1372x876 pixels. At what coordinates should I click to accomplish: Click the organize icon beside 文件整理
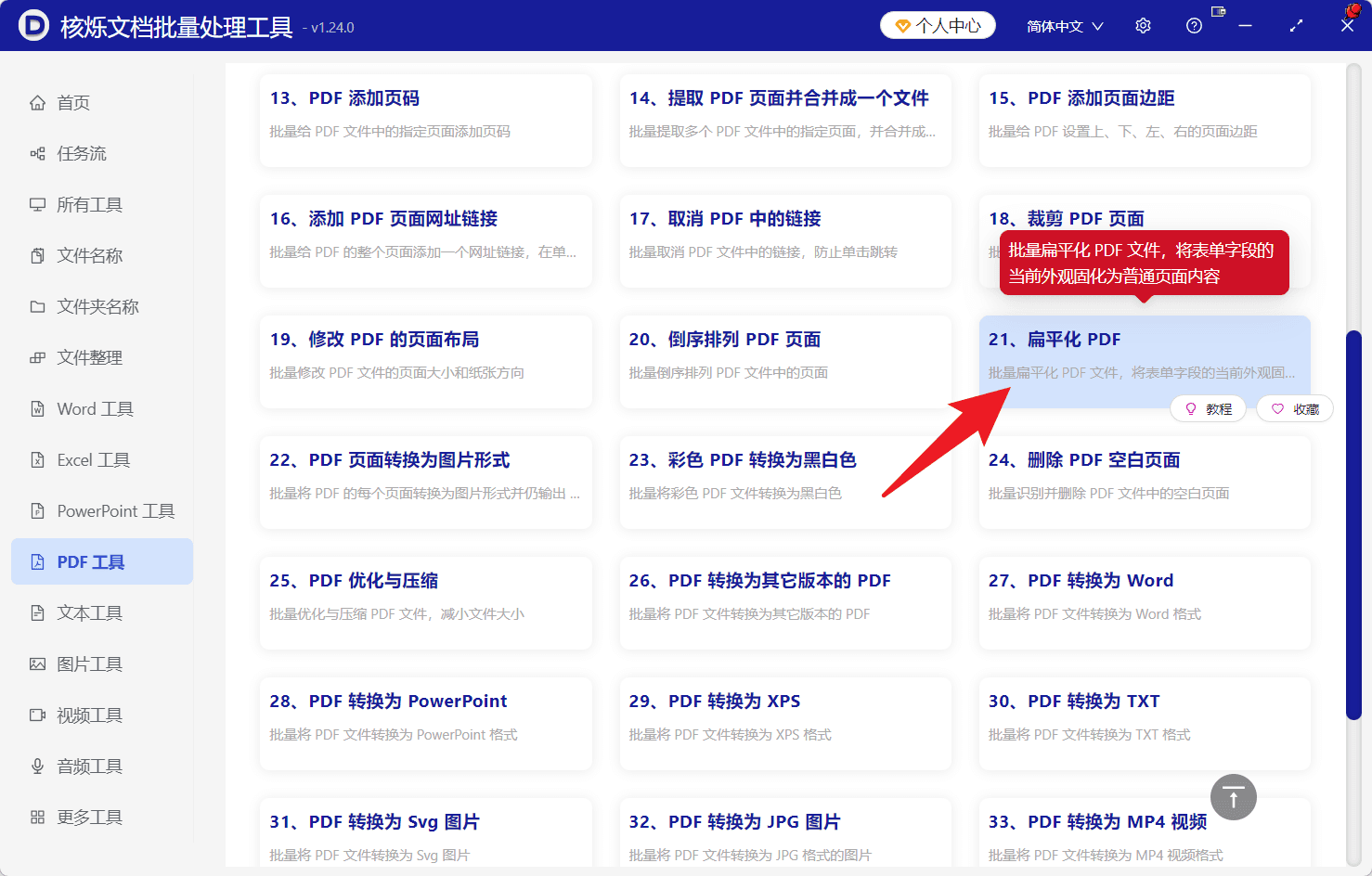[x=37, y=358]
